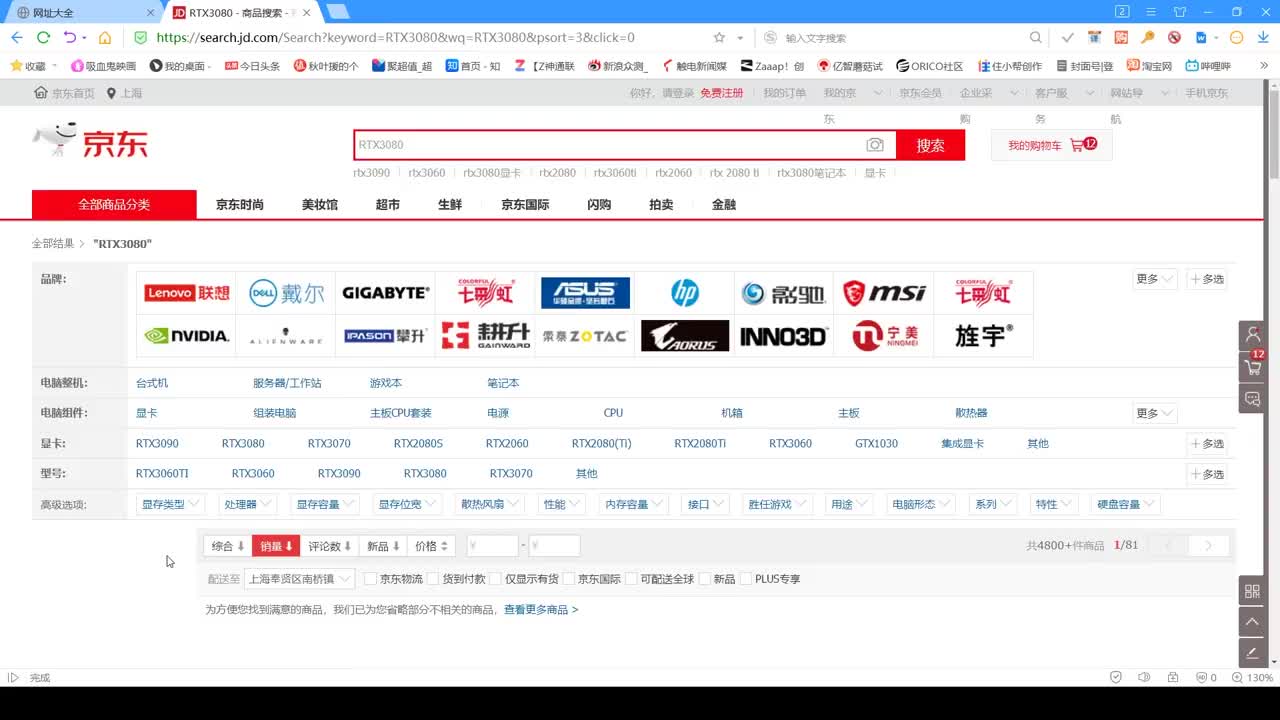Viewport: 1280px width, 720px height.
Task: Tick the 京东物流 checkbox
Action: pos(371,579)
